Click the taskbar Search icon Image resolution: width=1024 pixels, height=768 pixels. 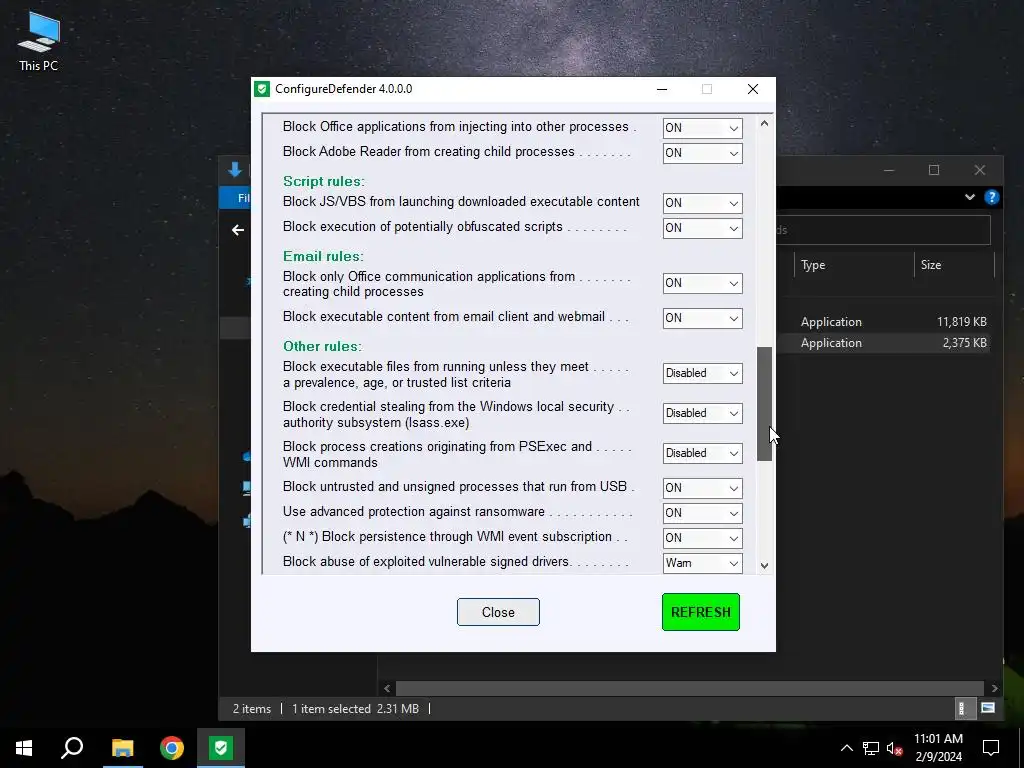coord(72,748)
